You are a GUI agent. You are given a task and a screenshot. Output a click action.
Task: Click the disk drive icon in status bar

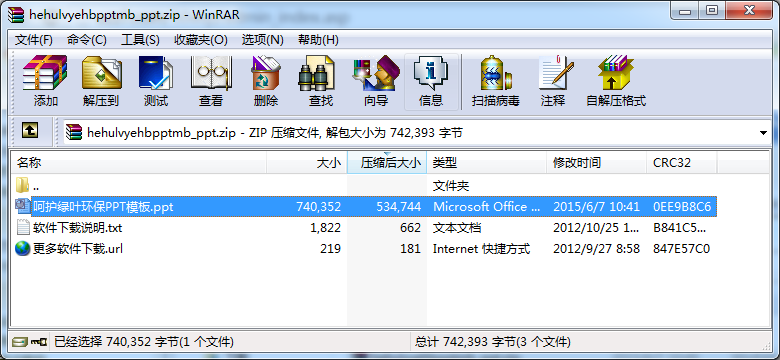click(19, 342)
